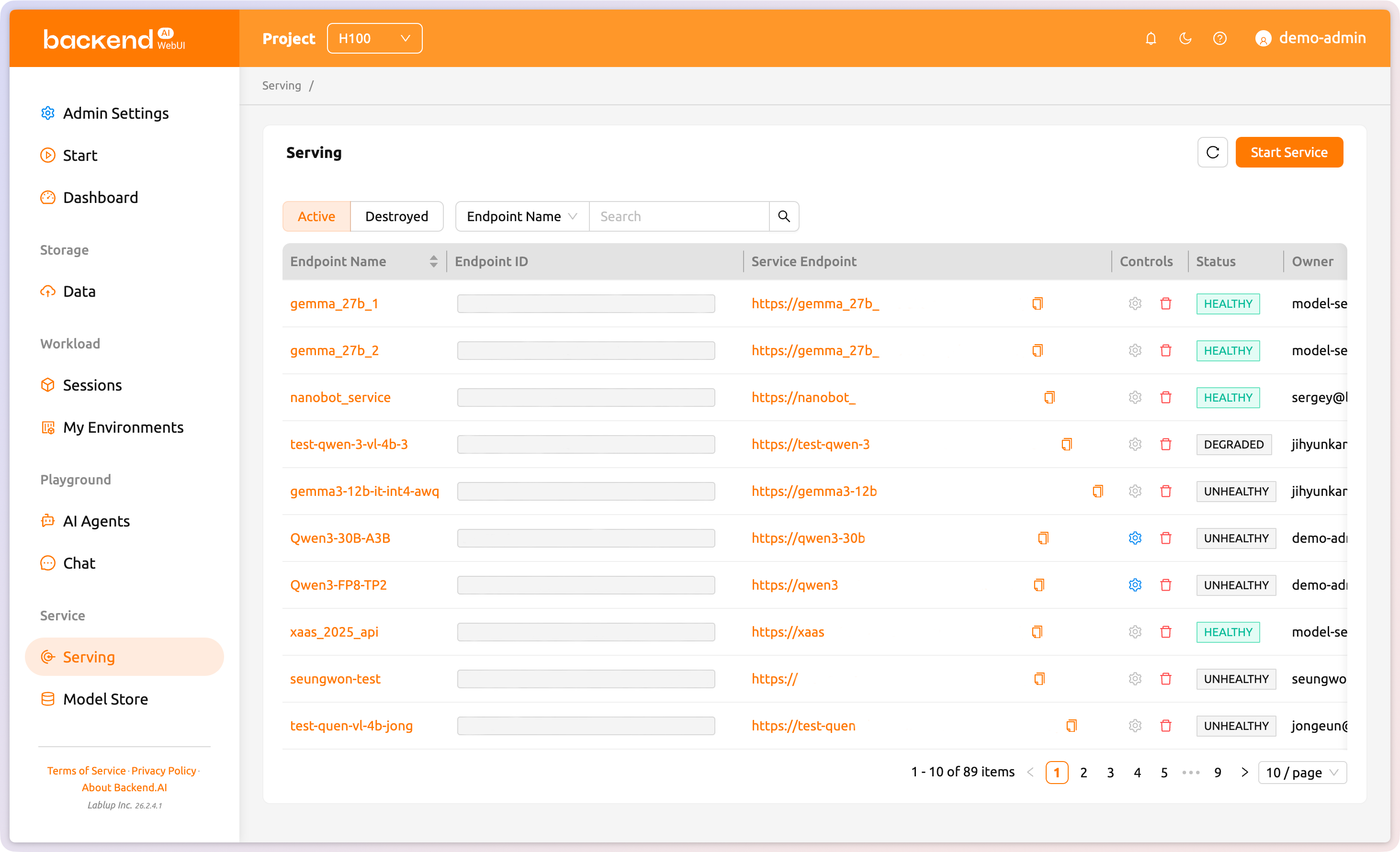1400x852 pixels.
Task: Toggle the Endpoint Name column sort order
Action: [434, 261]
